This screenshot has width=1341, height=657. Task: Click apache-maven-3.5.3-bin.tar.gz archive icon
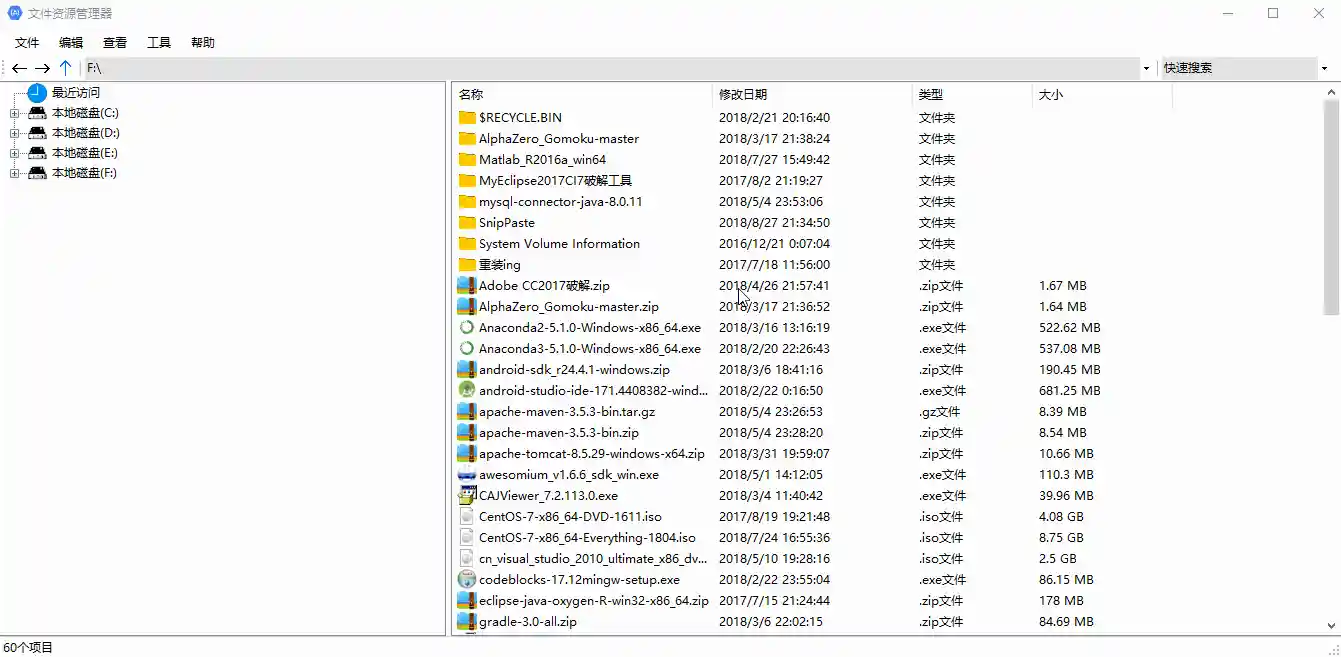click(467, 412)
